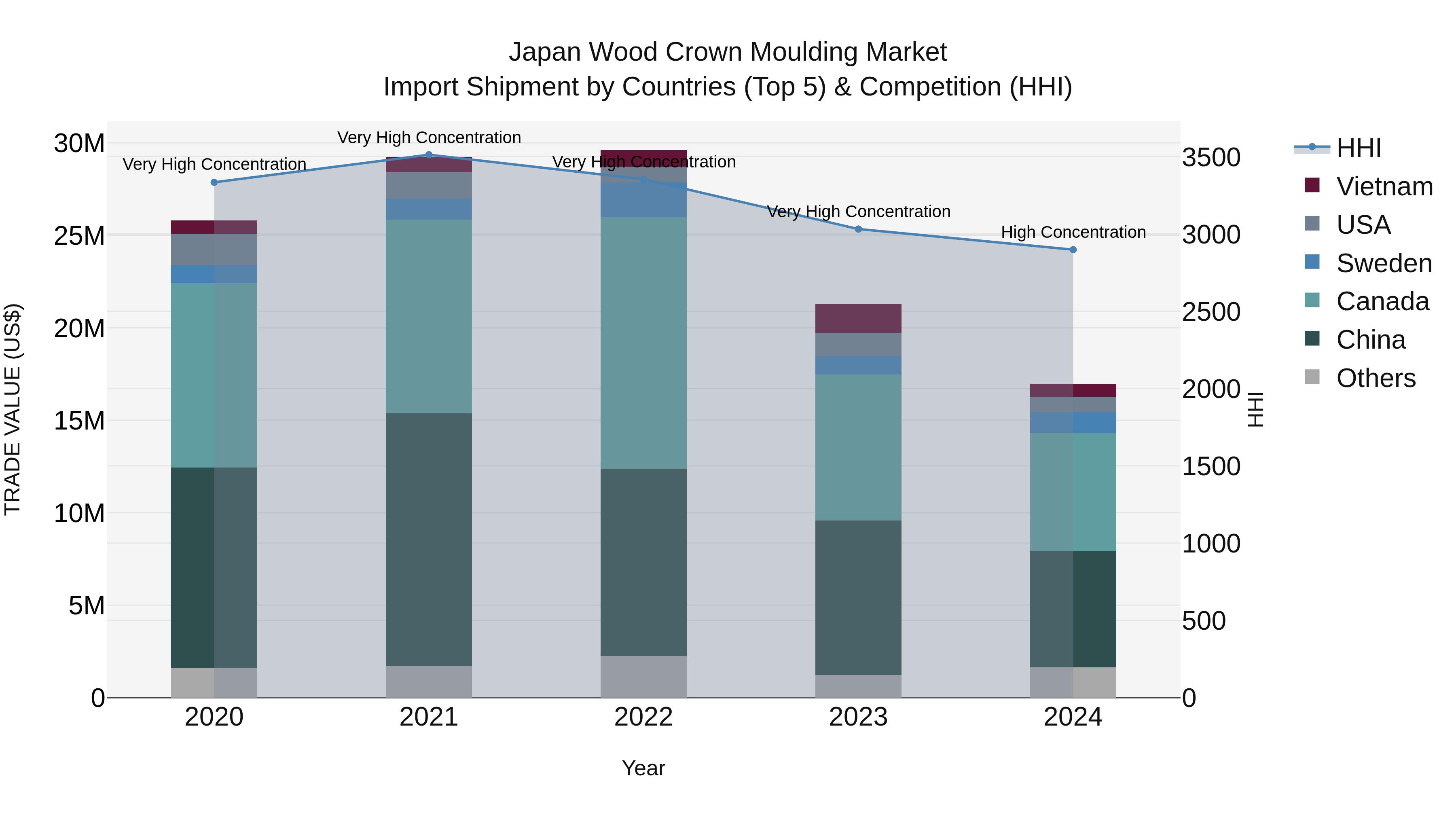Click the Canada legend label
Screen dimensions: 1456x819
(x=1382, y=301)
